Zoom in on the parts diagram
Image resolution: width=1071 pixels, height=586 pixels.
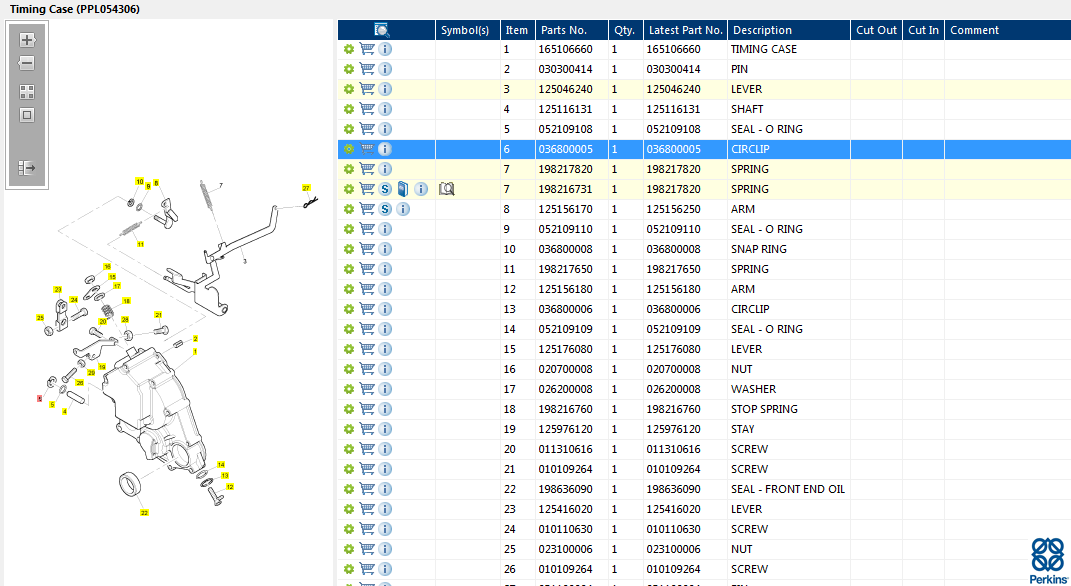pos(27,41)
